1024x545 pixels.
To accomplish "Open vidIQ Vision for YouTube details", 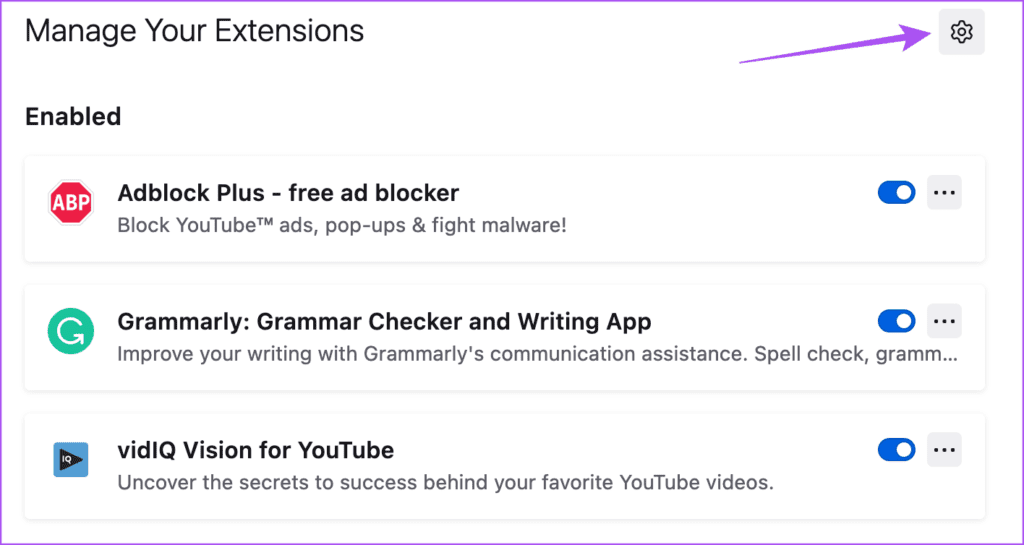I will click(x=255, y=450).
